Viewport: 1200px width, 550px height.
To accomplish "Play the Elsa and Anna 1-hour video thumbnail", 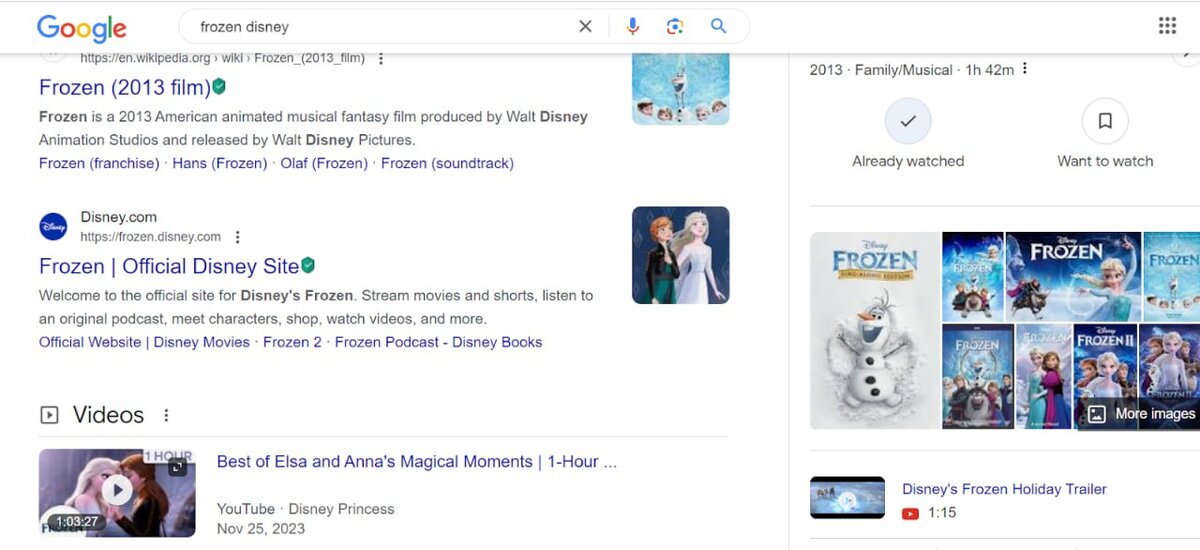I will pos(117,491).
